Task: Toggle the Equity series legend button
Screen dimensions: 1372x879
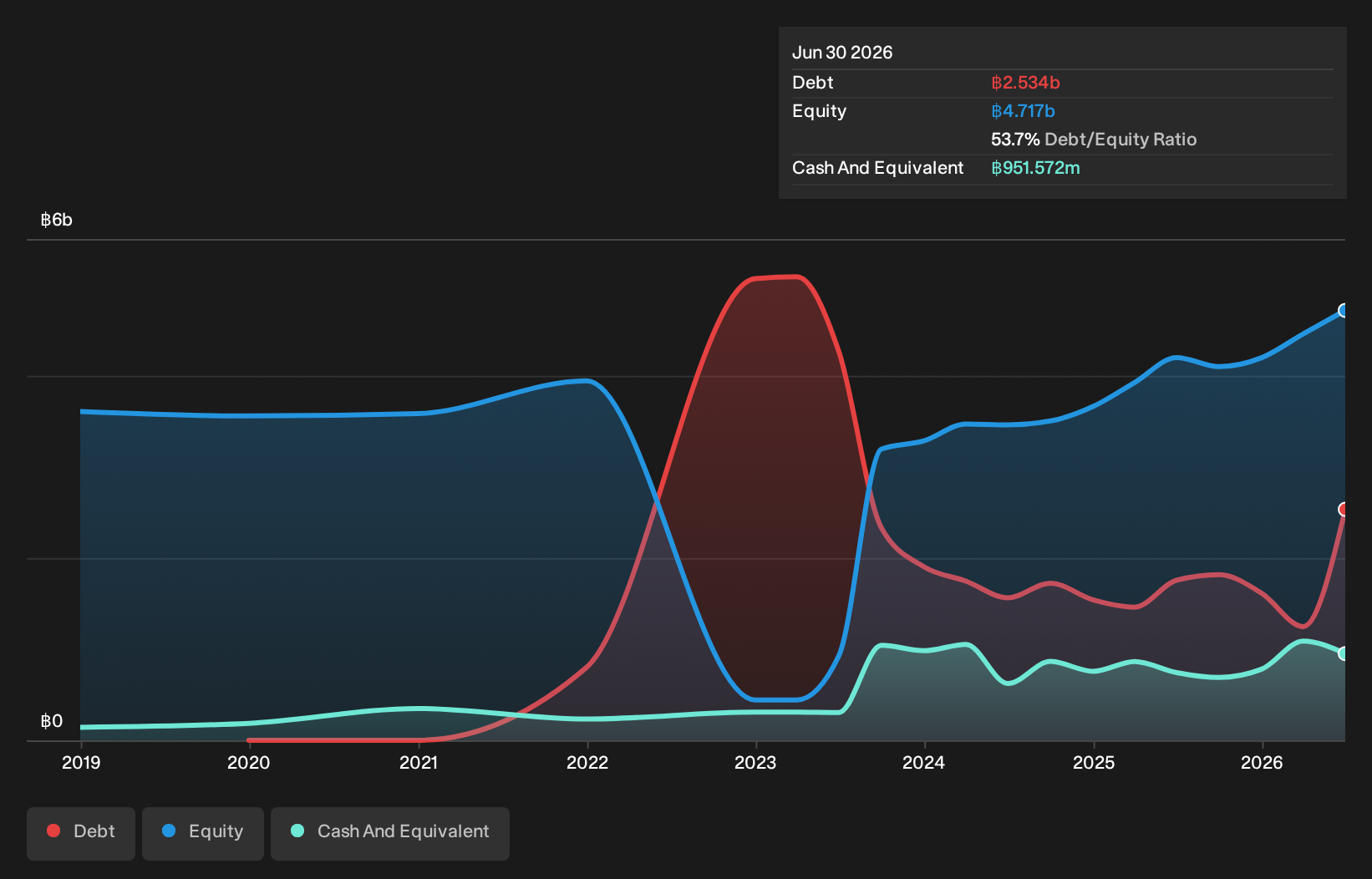Action: point(203,833)
